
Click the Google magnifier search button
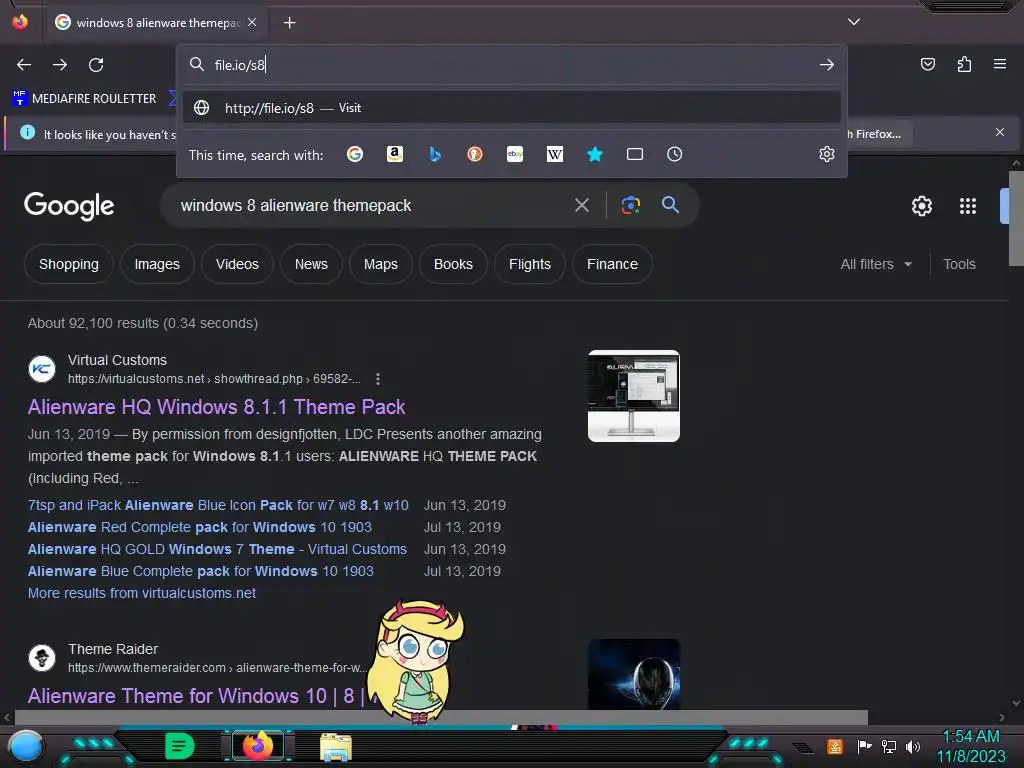[x=670, y=204]
